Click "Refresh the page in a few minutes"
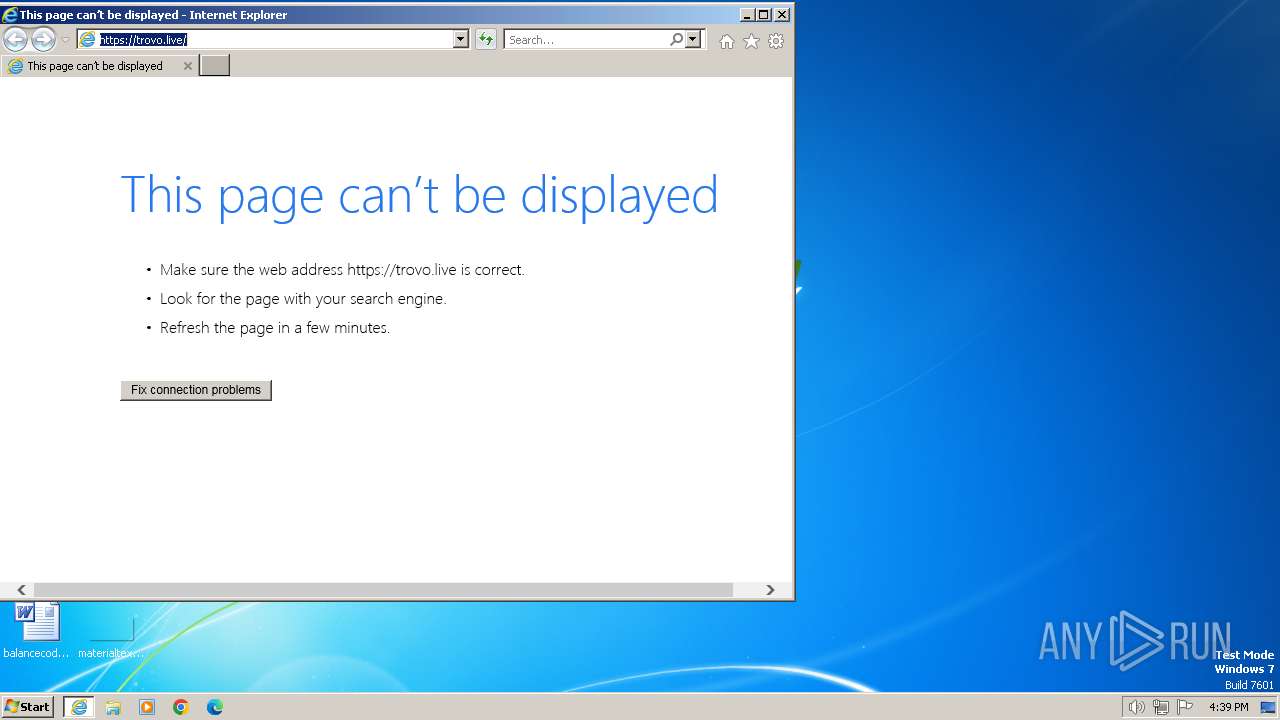This screenshot has width=1280, height=720. click(275, 328)
